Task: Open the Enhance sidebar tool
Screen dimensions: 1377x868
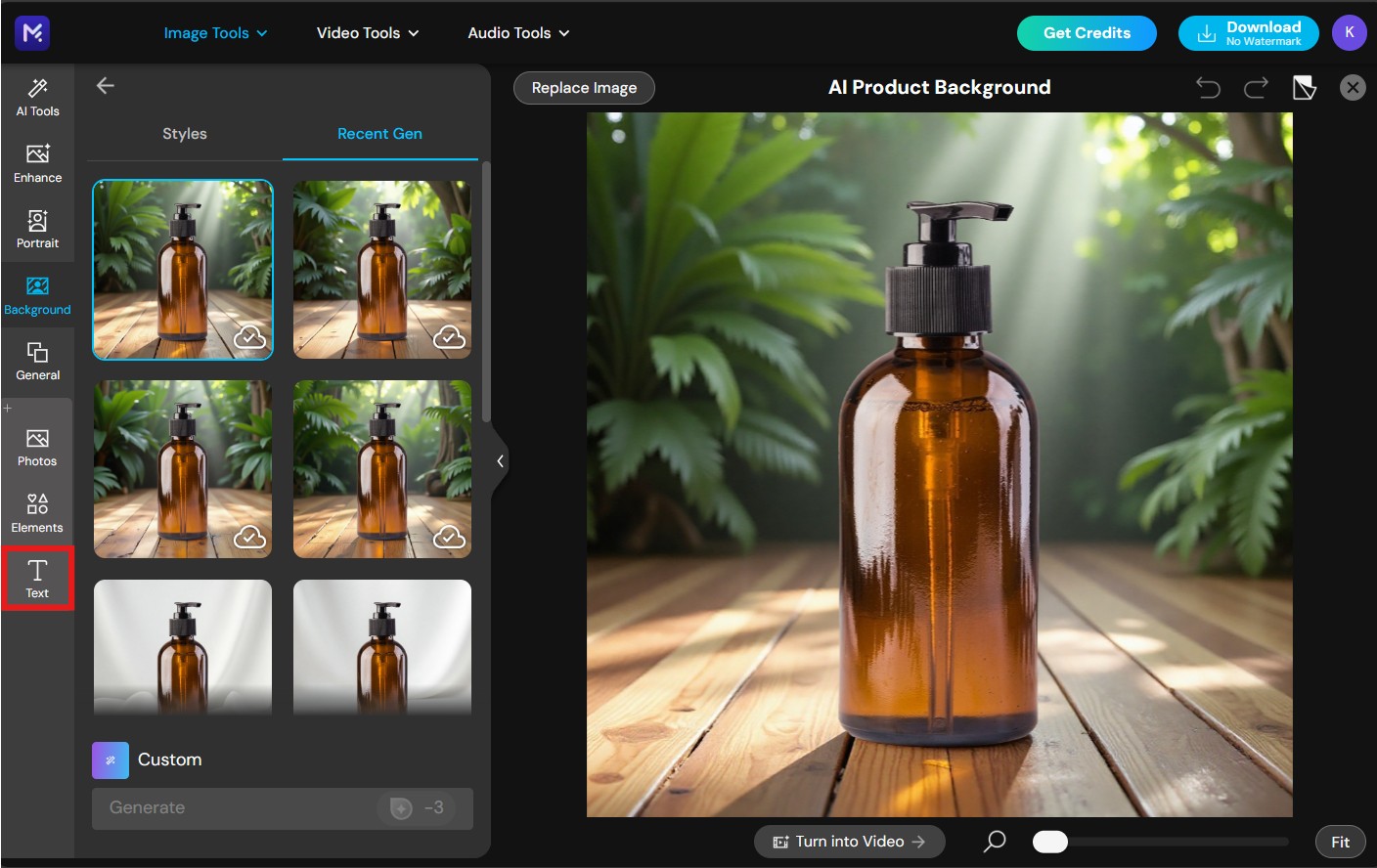Action: click(x=37, y=163)
